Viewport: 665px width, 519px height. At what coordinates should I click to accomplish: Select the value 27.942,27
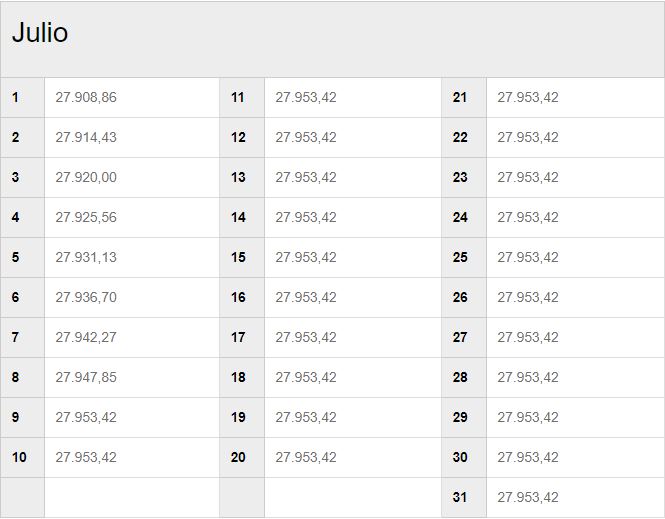(86, 338)
